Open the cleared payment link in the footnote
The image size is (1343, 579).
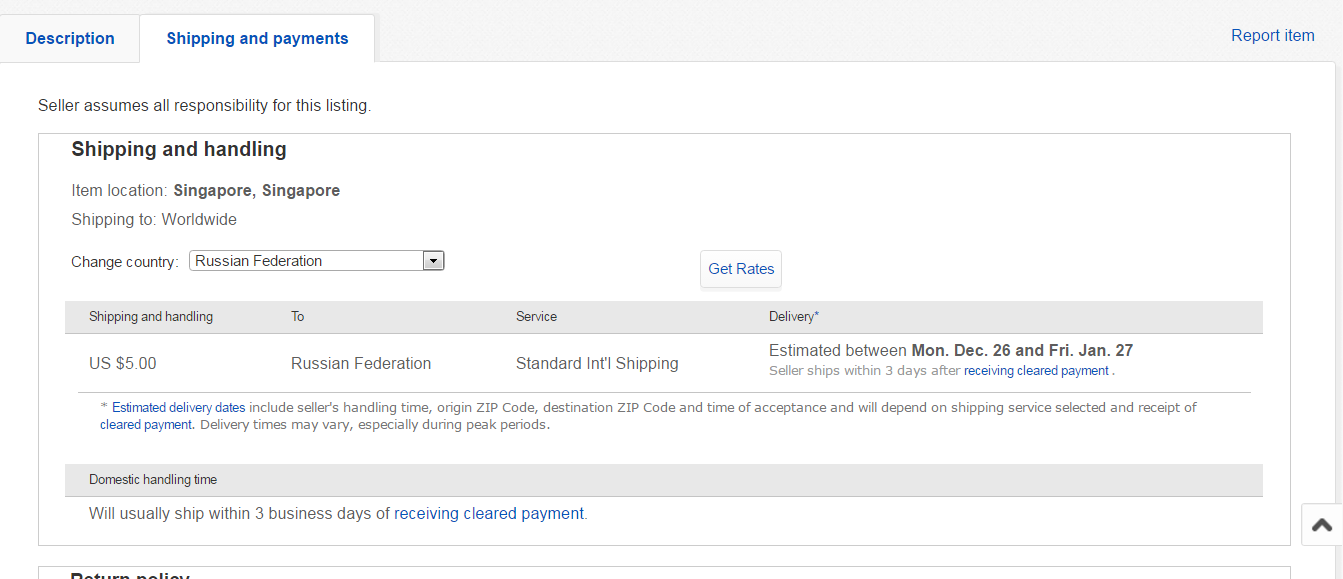click(146, 425)
